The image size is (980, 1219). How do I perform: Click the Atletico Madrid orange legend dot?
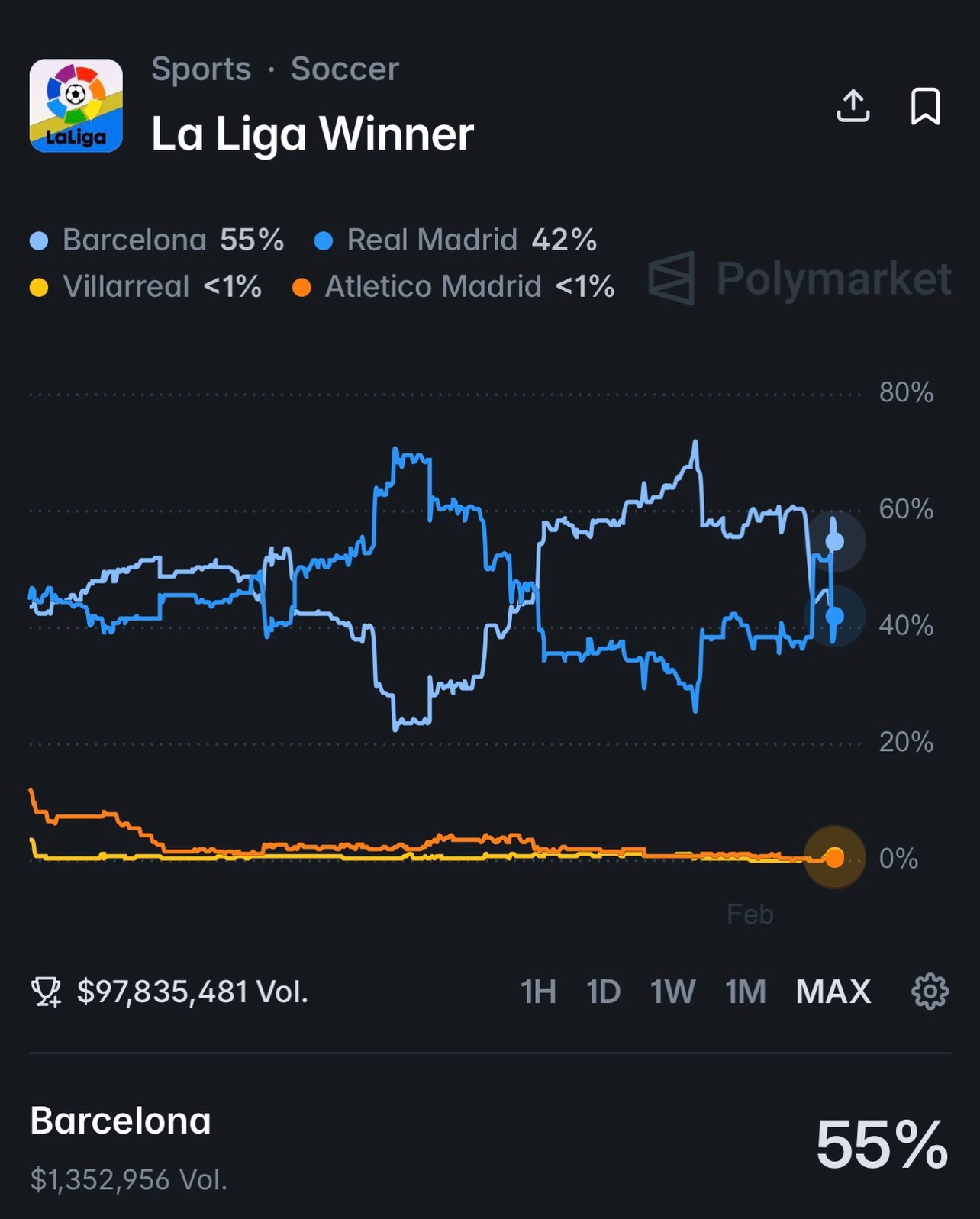click(301, 288)
